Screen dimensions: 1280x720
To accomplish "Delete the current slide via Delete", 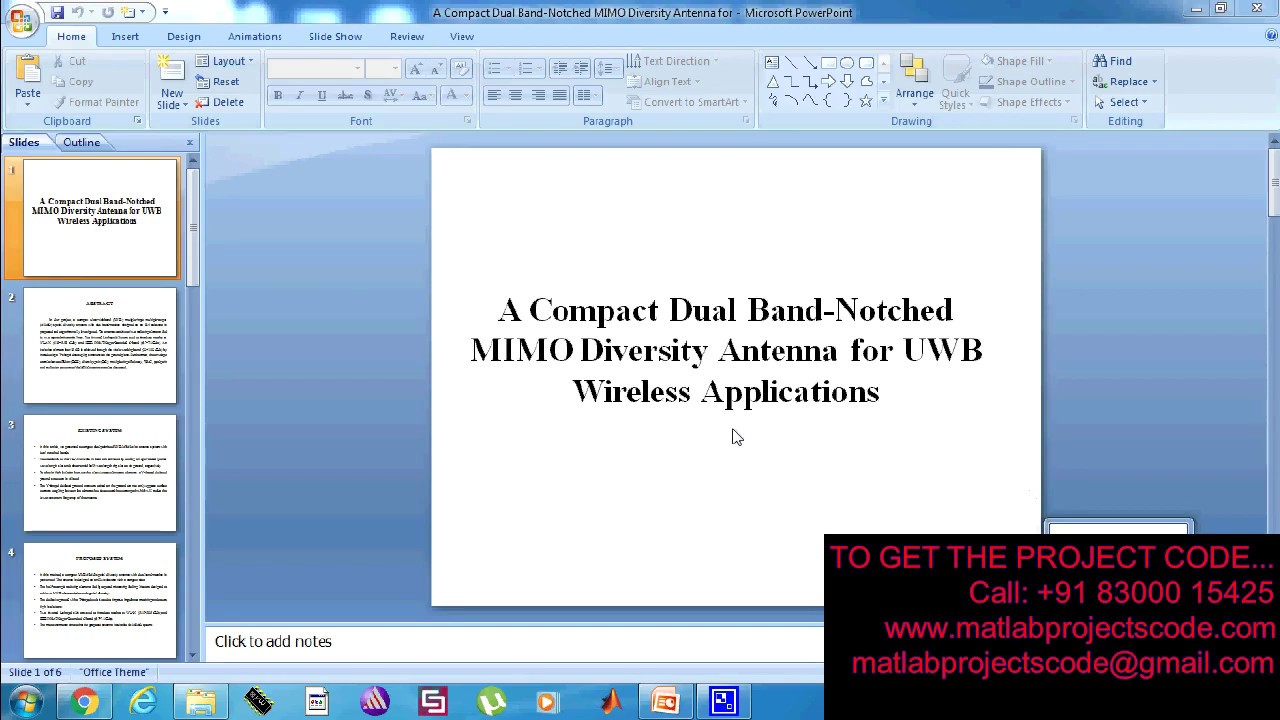I will (220, 102).
